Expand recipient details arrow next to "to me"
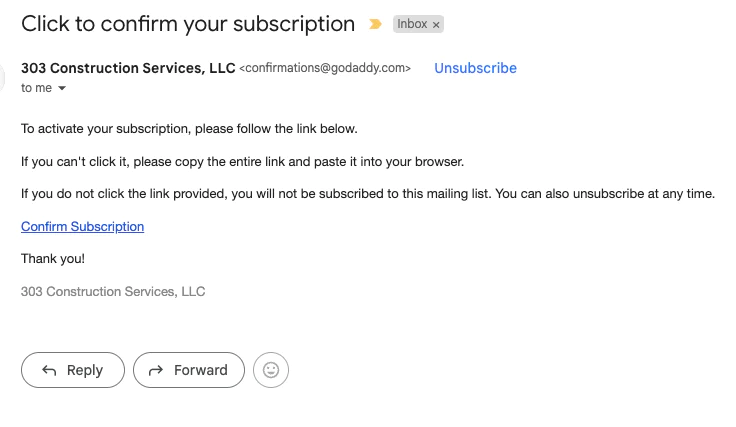The height and width of the screenshot is (427, 736). (62, 88)
